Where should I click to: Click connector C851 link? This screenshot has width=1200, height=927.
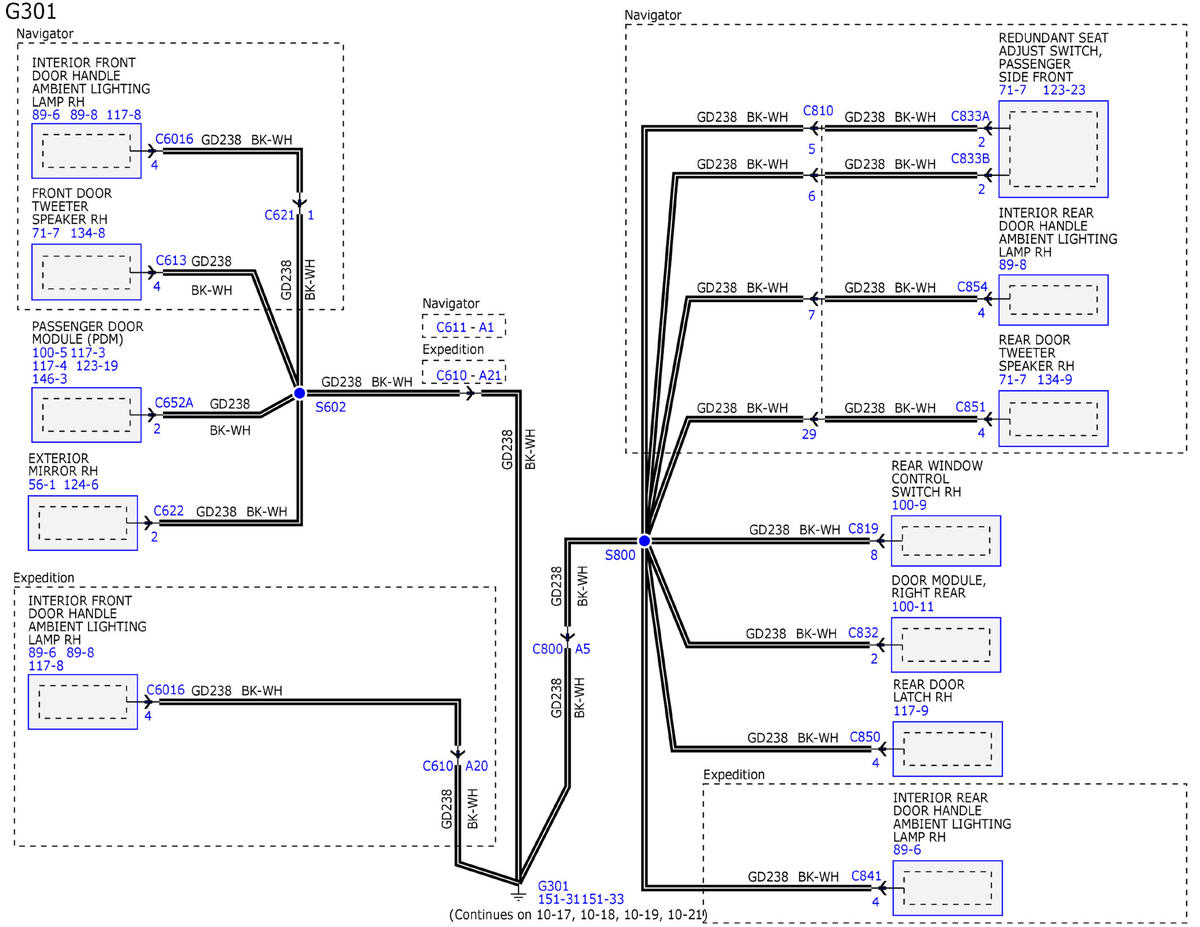pyautogui.click(x=971, y=406)
